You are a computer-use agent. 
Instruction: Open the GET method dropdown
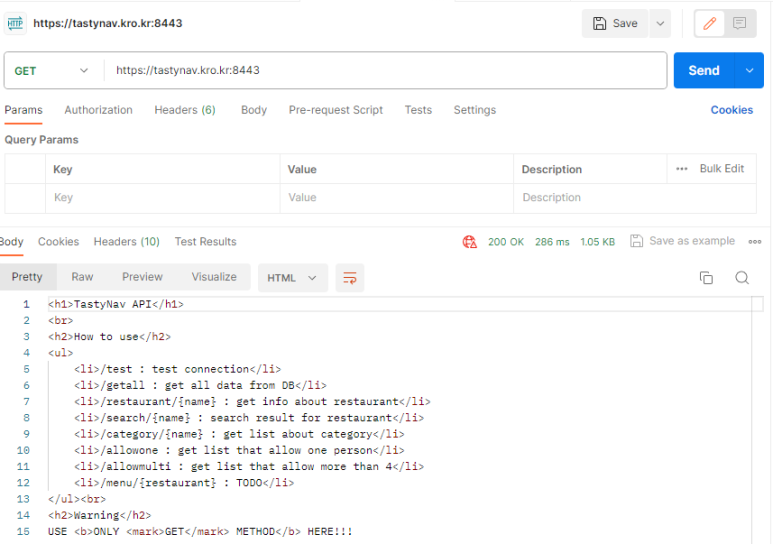click(52, 71)
